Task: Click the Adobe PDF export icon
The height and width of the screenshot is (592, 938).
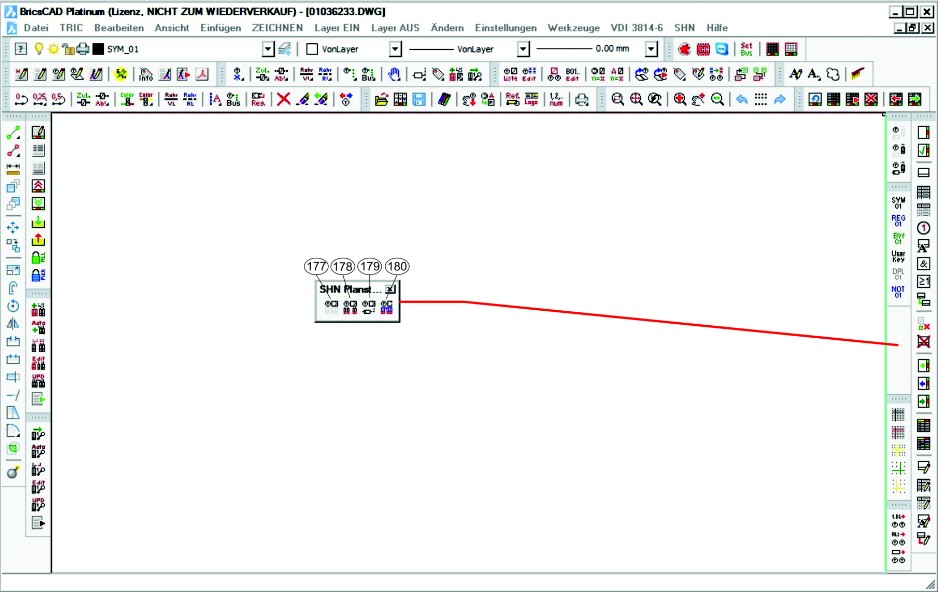Action: pyautogui.click(x=203, y=74)
